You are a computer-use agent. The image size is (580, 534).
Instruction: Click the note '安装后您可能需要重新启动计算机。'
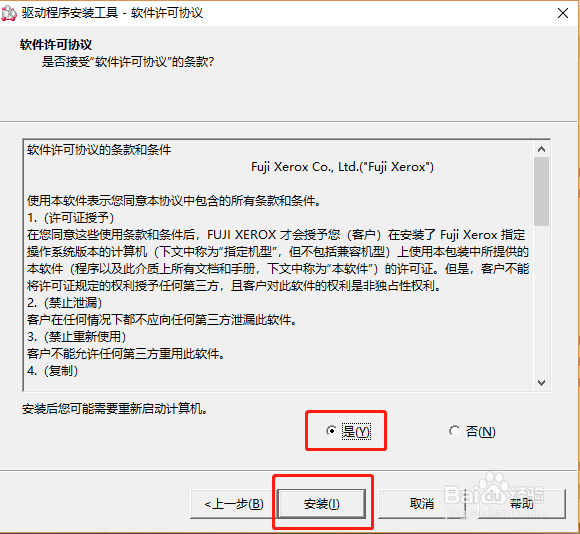115,409
